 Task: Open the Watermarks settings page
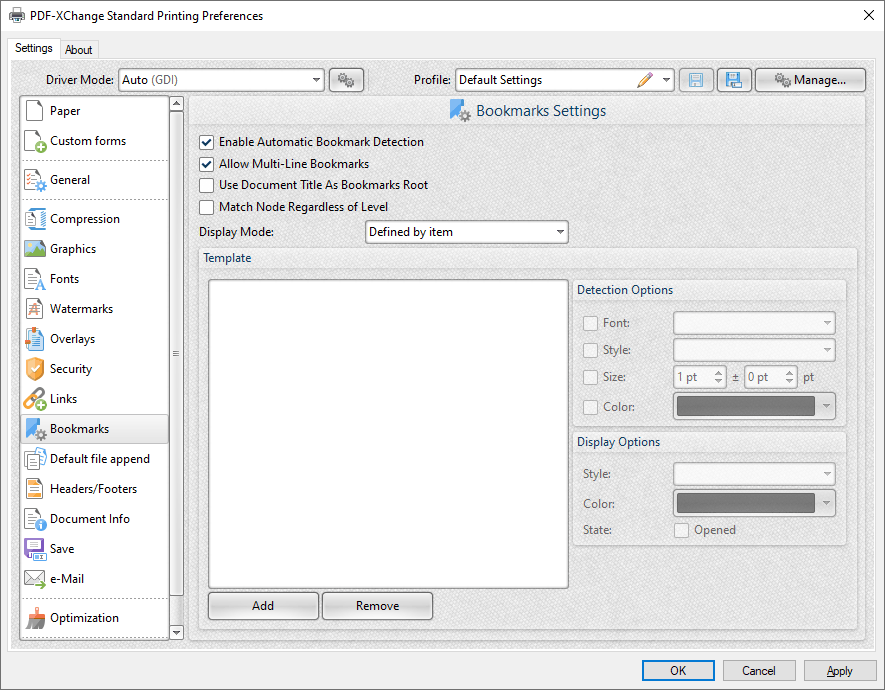(33, 309)
